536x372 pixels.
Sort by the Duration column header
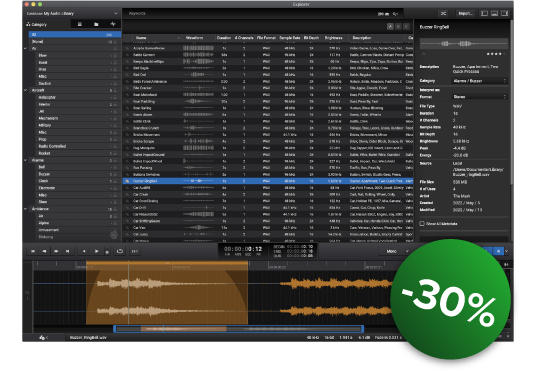click(x=224, y=38)
